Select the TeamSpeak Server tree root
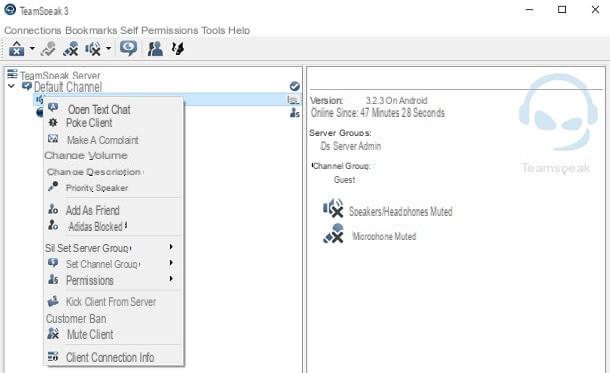610x373 pixels. (x=60, y=75)
